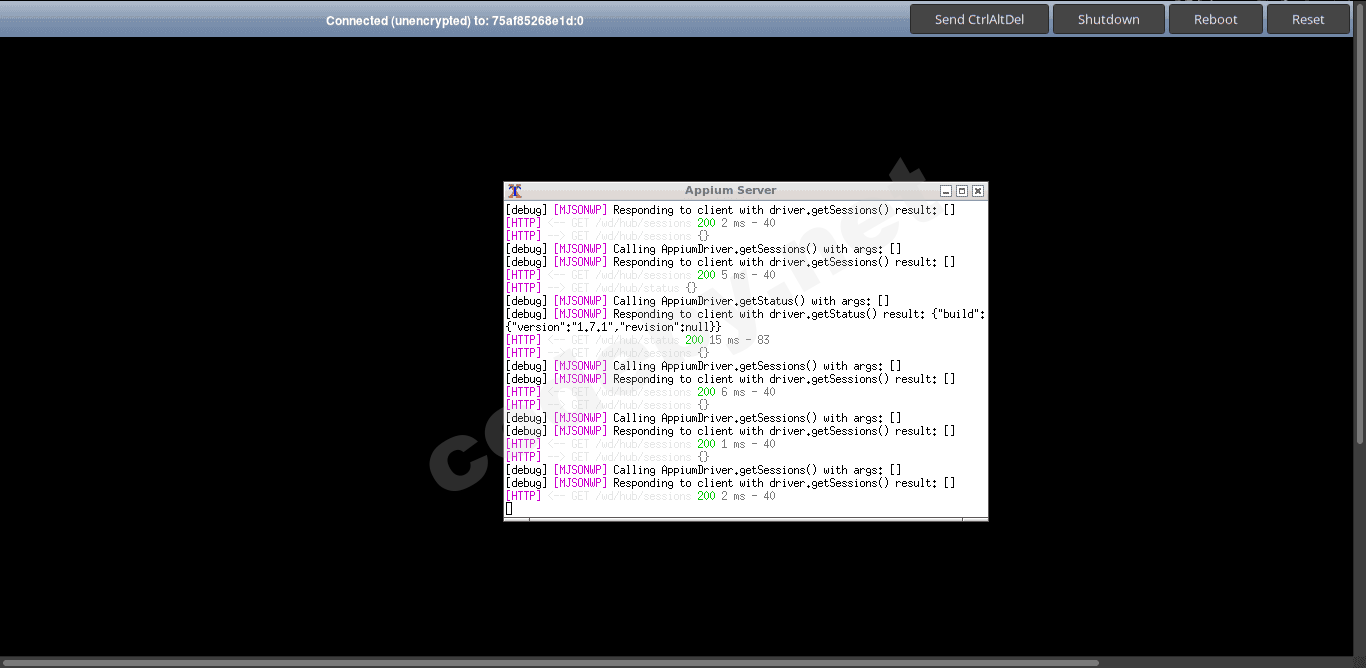The height and width of the screenshot is (668, 1366).
Task: Minimize the Appium Server window
Action: 946,191
